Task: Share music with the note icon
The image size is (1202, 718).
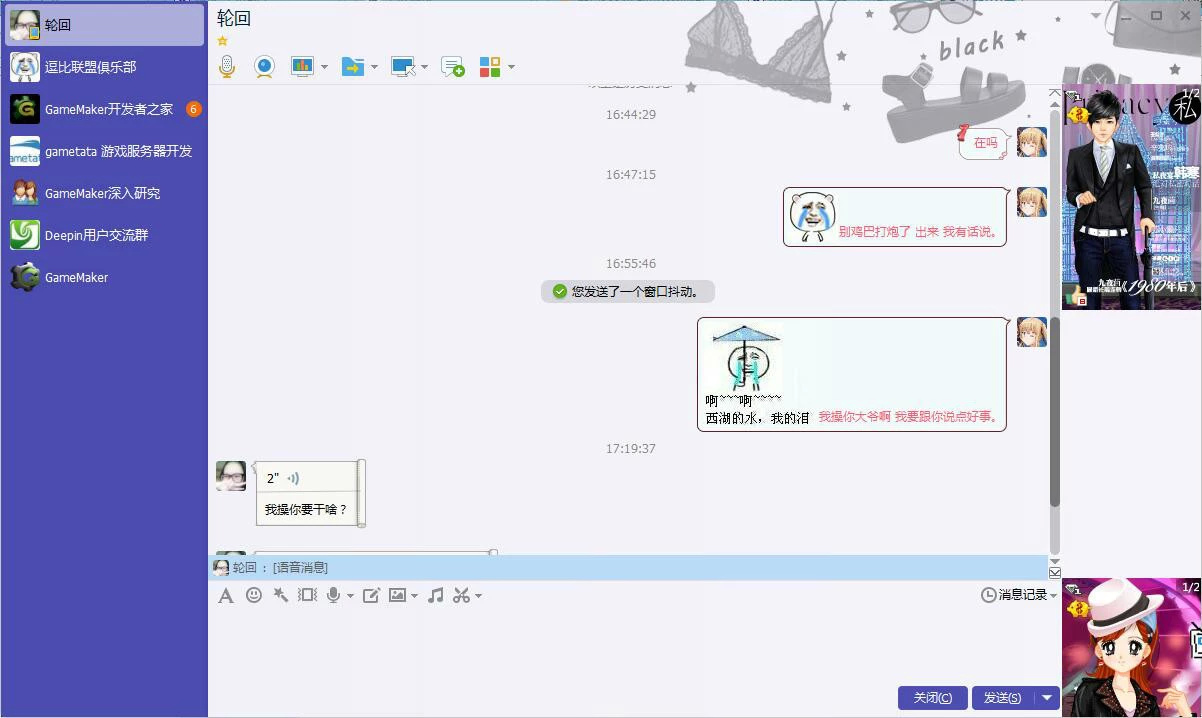Action: 435,595
